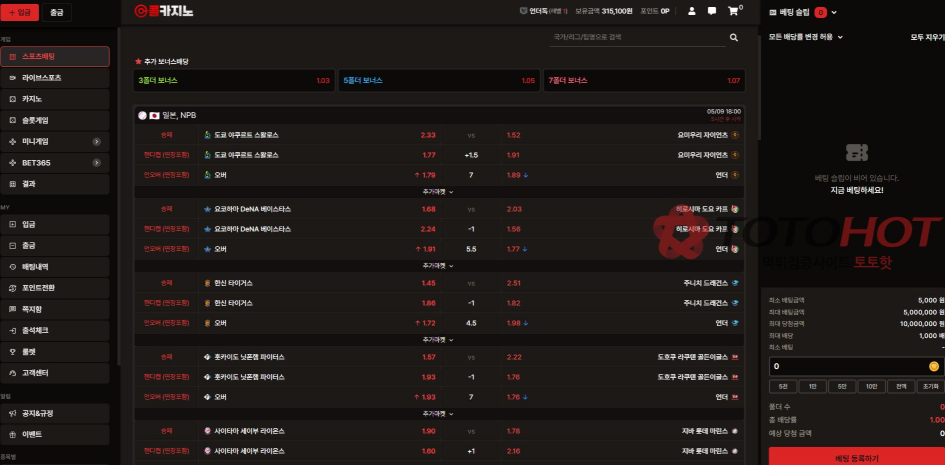Open 출석체크 in the sidebar
The image size is (945, 465).
point(55,330)
